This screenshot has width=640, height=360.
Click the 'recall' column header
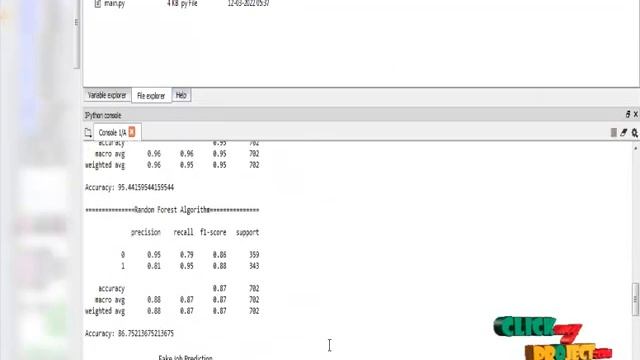click(183, 232)
